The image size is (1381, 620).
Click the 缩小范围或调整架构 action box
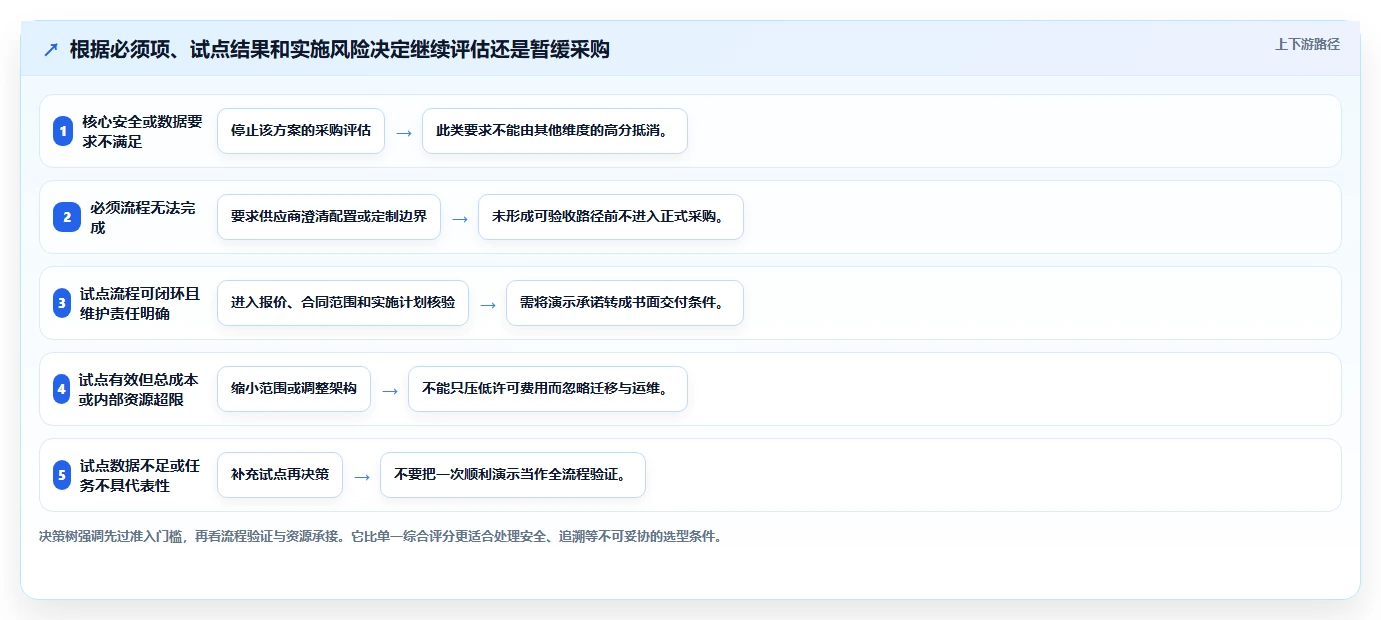pos(294,389)
